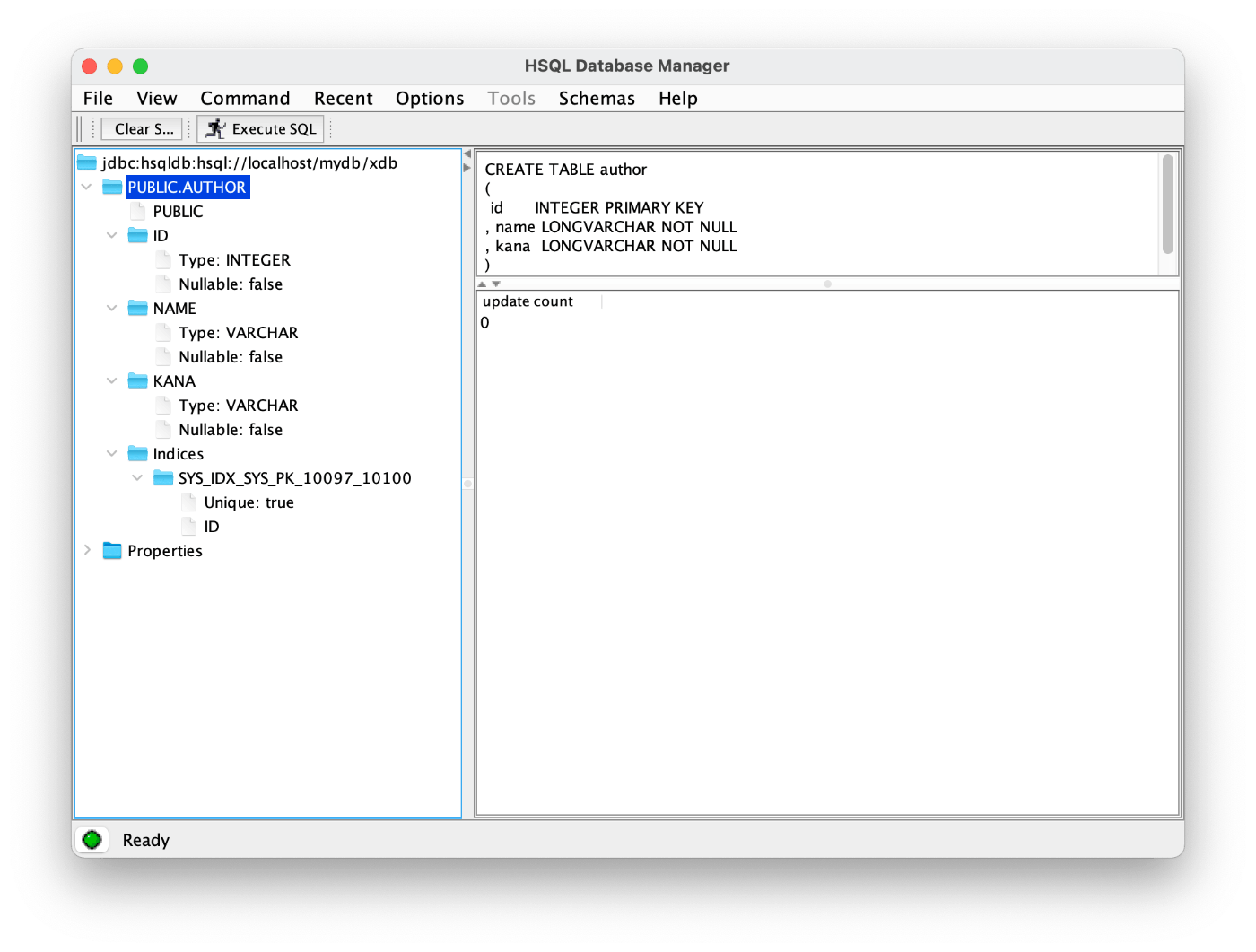
Task: Select Type: VARCHAR under NAME
Action: [238, 332]
